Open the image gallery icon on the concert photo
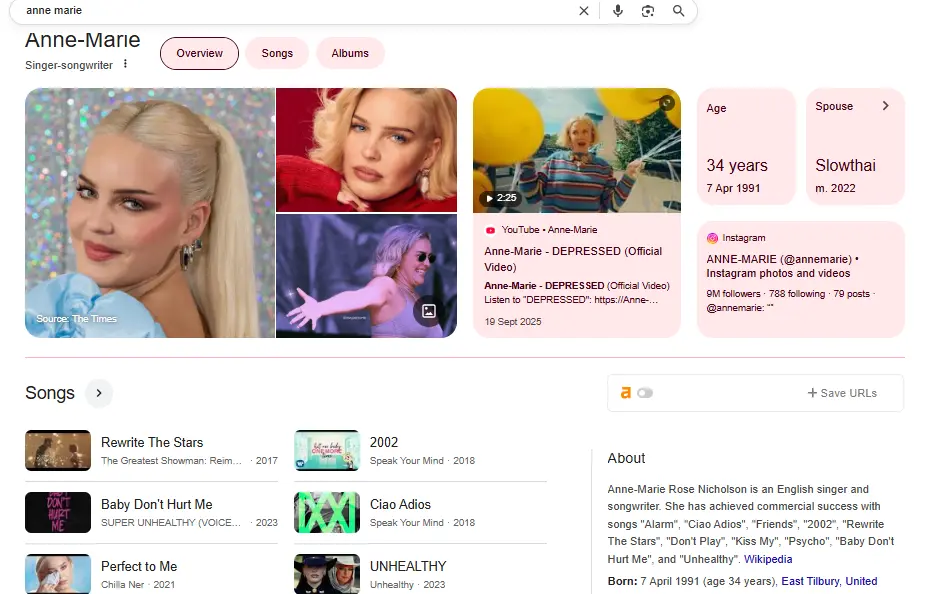The width and height of the screenshot is (928, 594). 428,311
